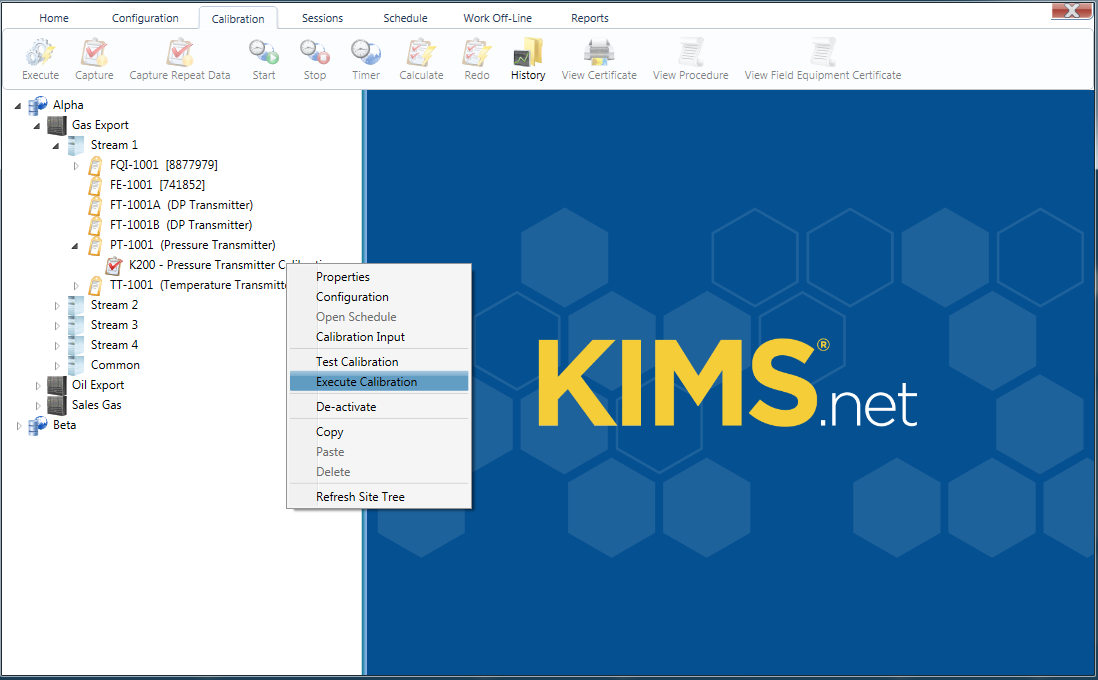The image size is (1098, 680).
Task: Close the KIMS window
Action: click(x=1071, y=10)
